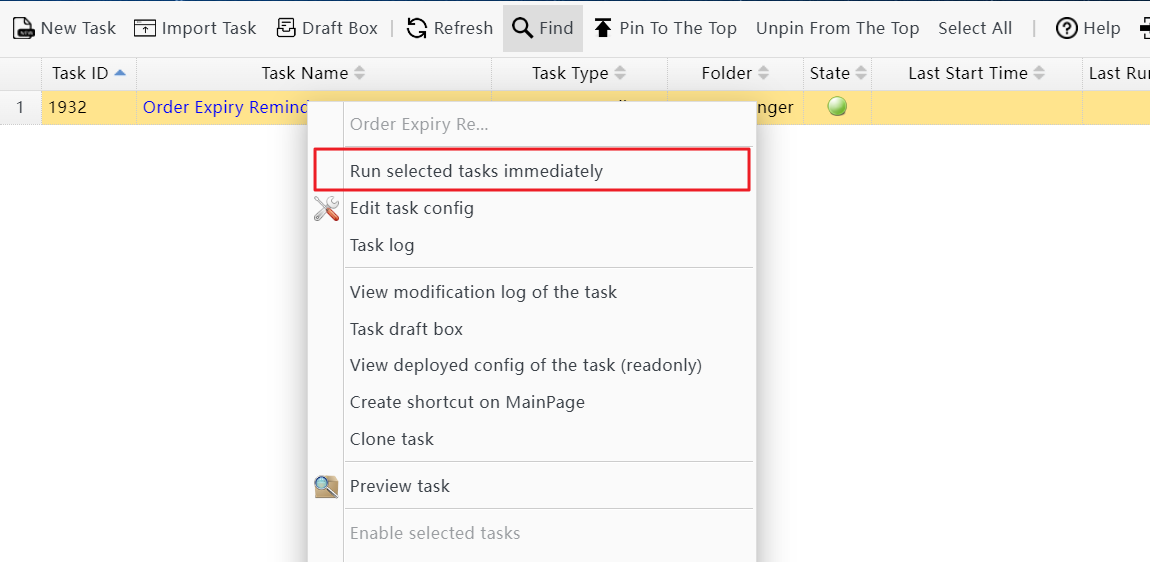Open Task log from context menu
This screenshot has width=1150, height=562.
point(382,245)
